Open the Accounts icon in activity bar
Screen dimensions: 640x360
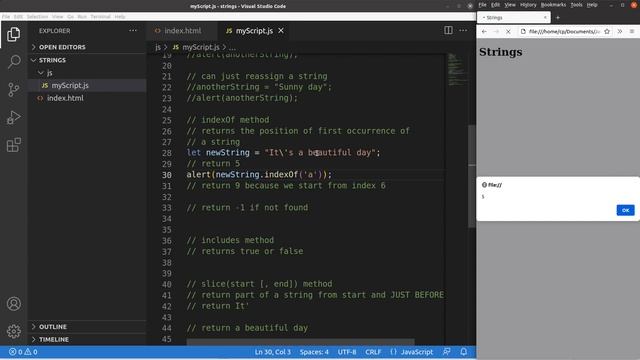click(13, 304)
